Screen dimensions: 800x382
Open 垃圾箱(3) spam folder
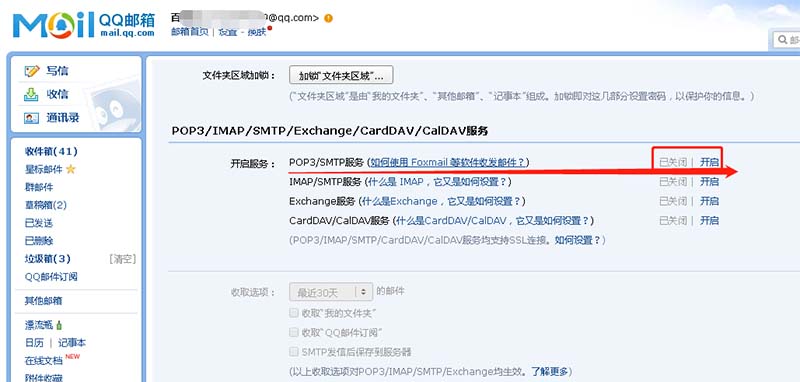click(47, 259)
